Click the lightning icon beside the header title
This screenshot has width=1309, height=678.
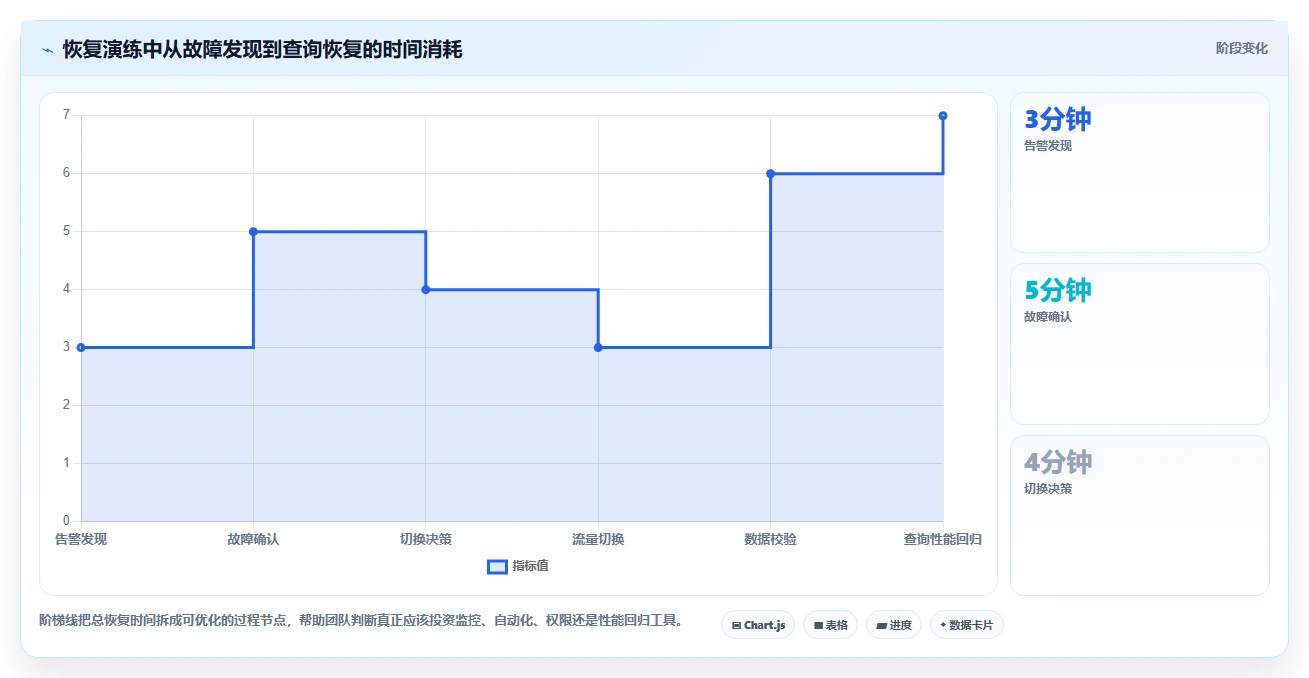pos(47,50)
